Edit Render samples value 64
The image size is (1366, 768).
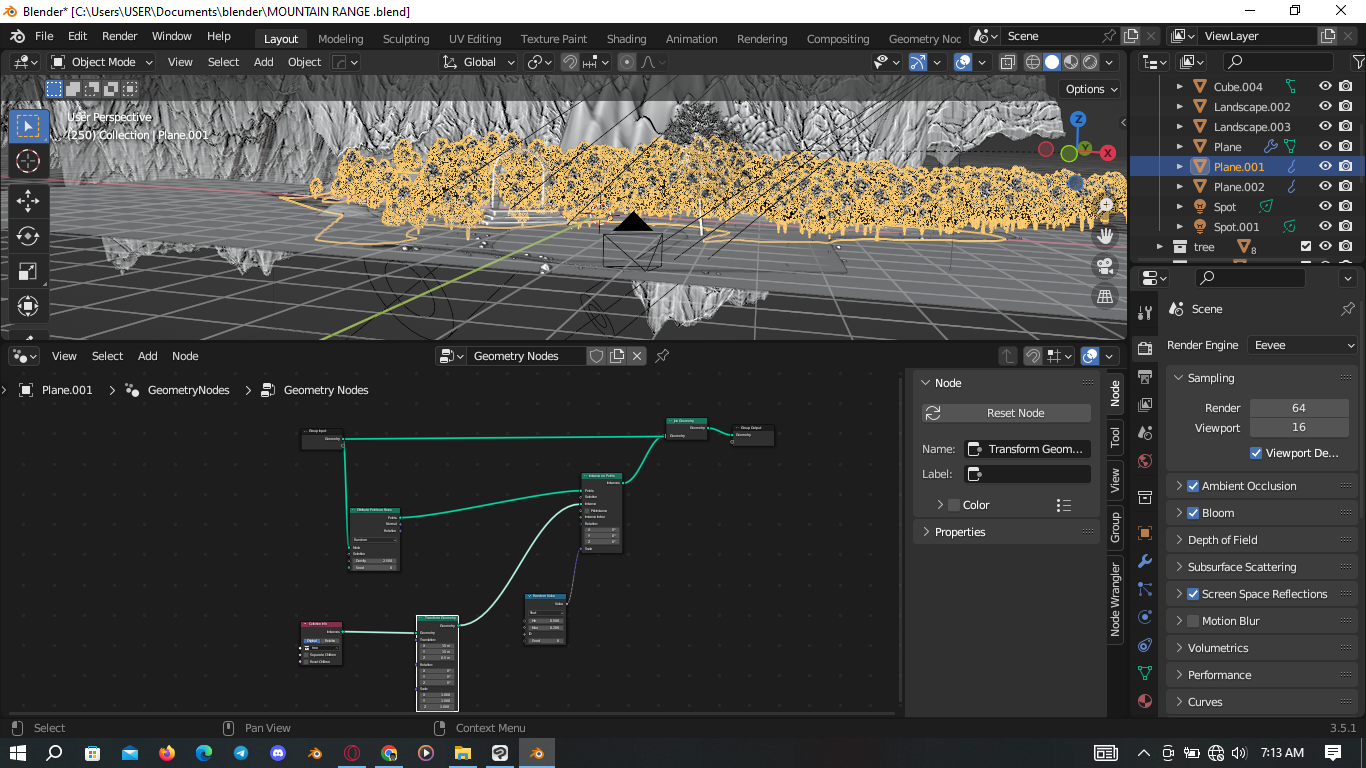1298,408
